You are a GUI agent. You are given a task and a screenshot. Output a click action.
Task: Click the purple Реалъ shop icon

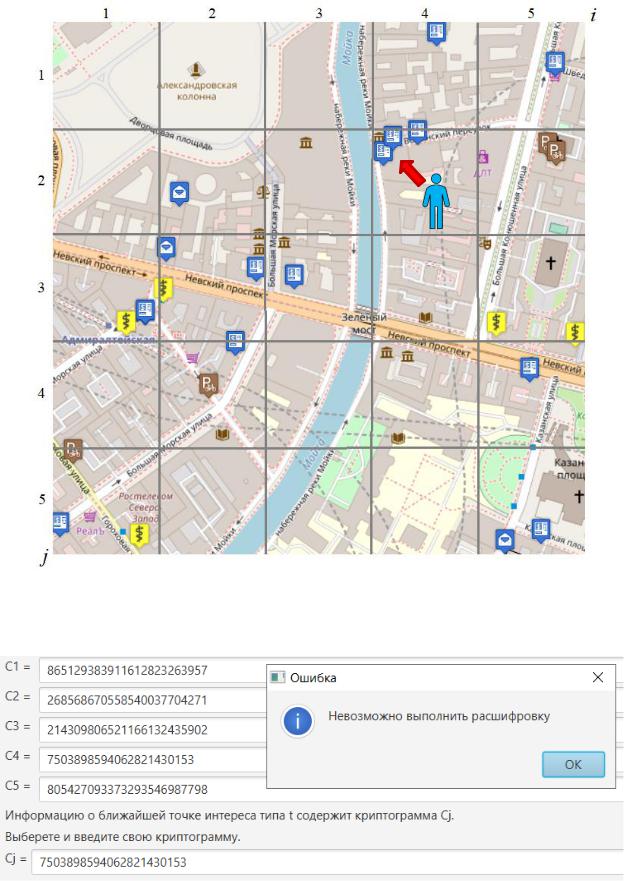tap(89, 516)
